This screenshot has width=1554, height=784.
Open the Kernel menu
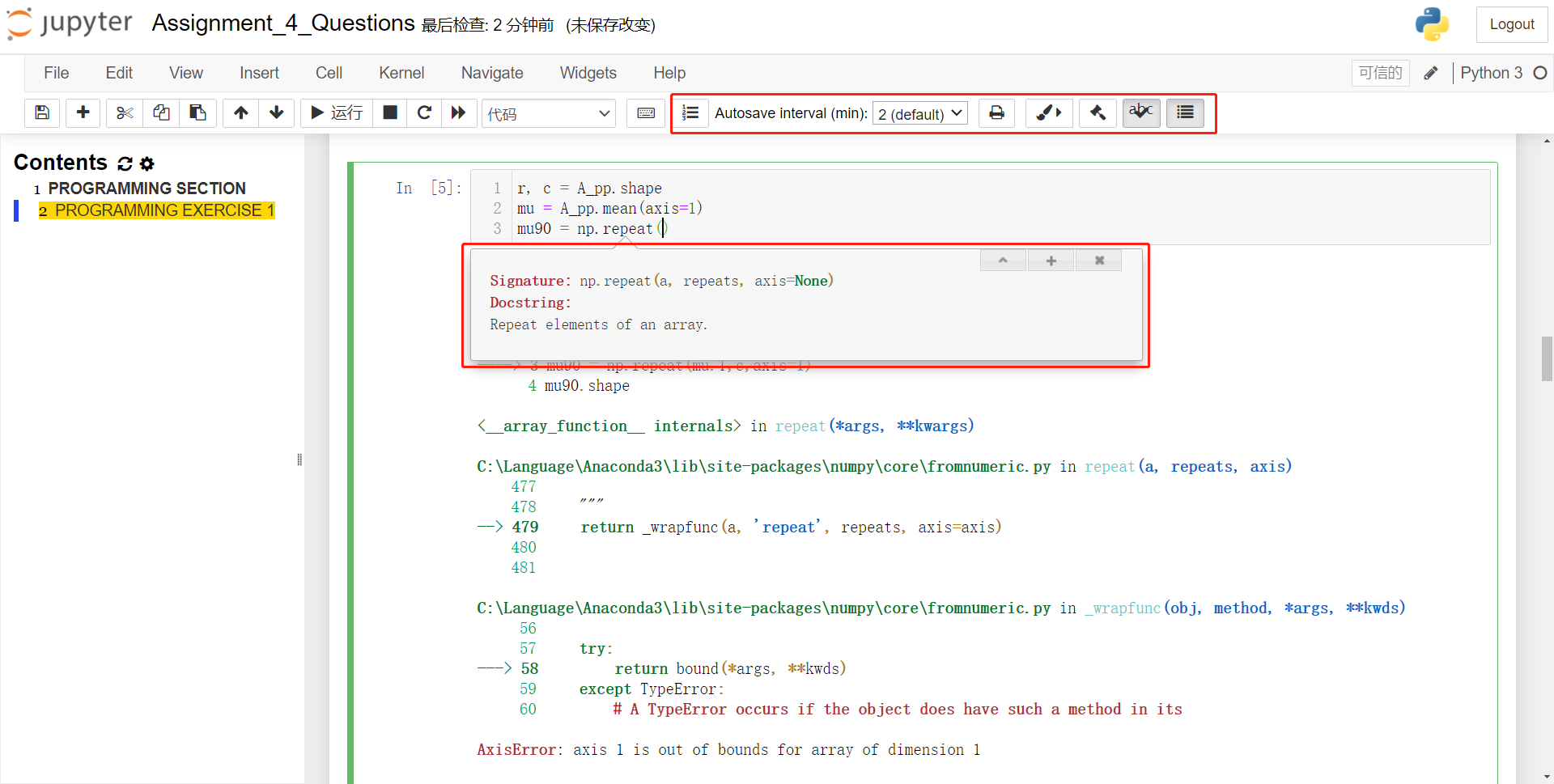coord(401,73)
